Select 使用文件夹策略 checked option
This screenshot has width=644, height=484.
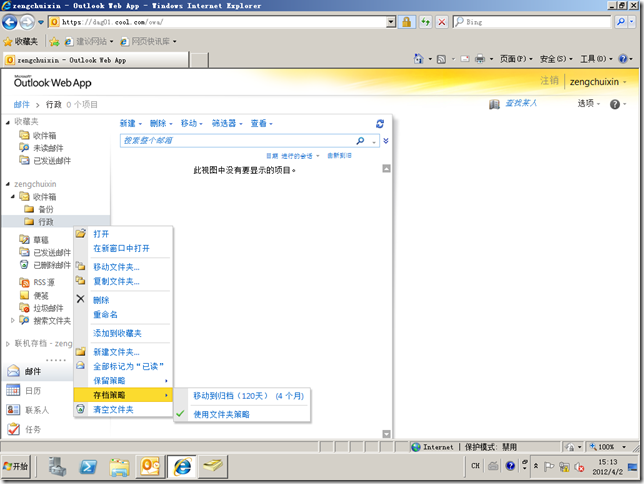(221, 413)
